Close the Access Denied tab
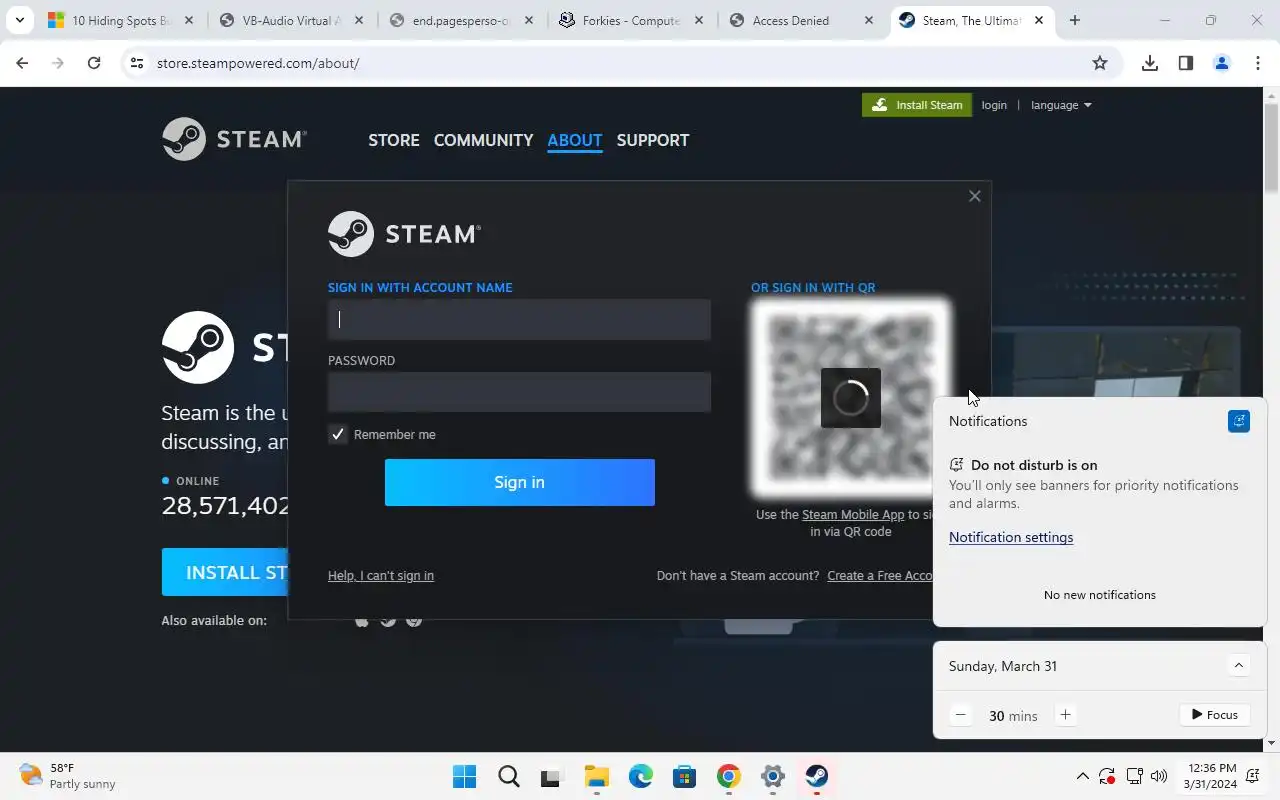Screen dimensions: 1280x800 point(869,20)
